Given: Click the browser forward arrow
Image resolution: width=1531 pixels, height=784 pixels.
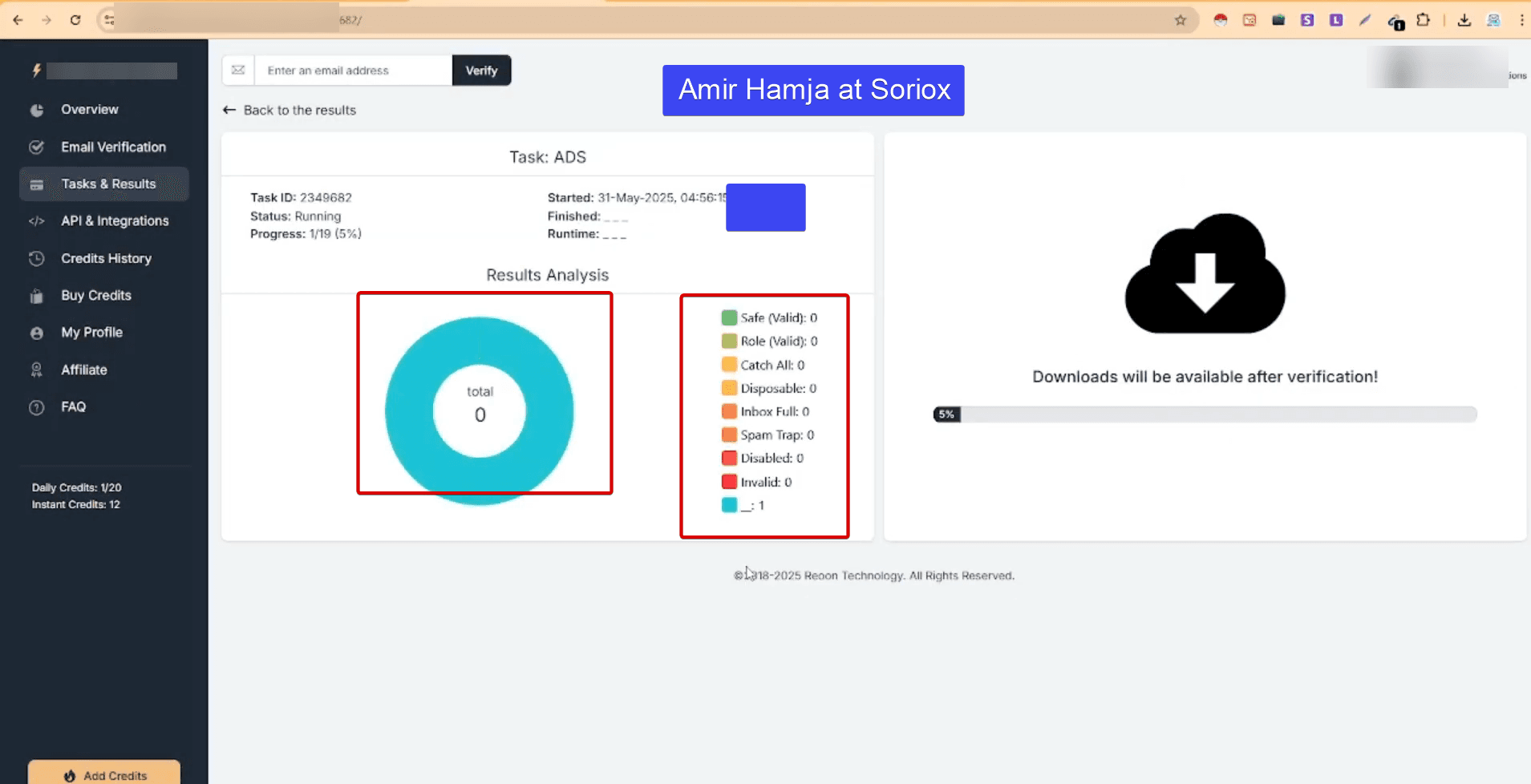Looking at the screenshot, I should click(x=47, y=20).
